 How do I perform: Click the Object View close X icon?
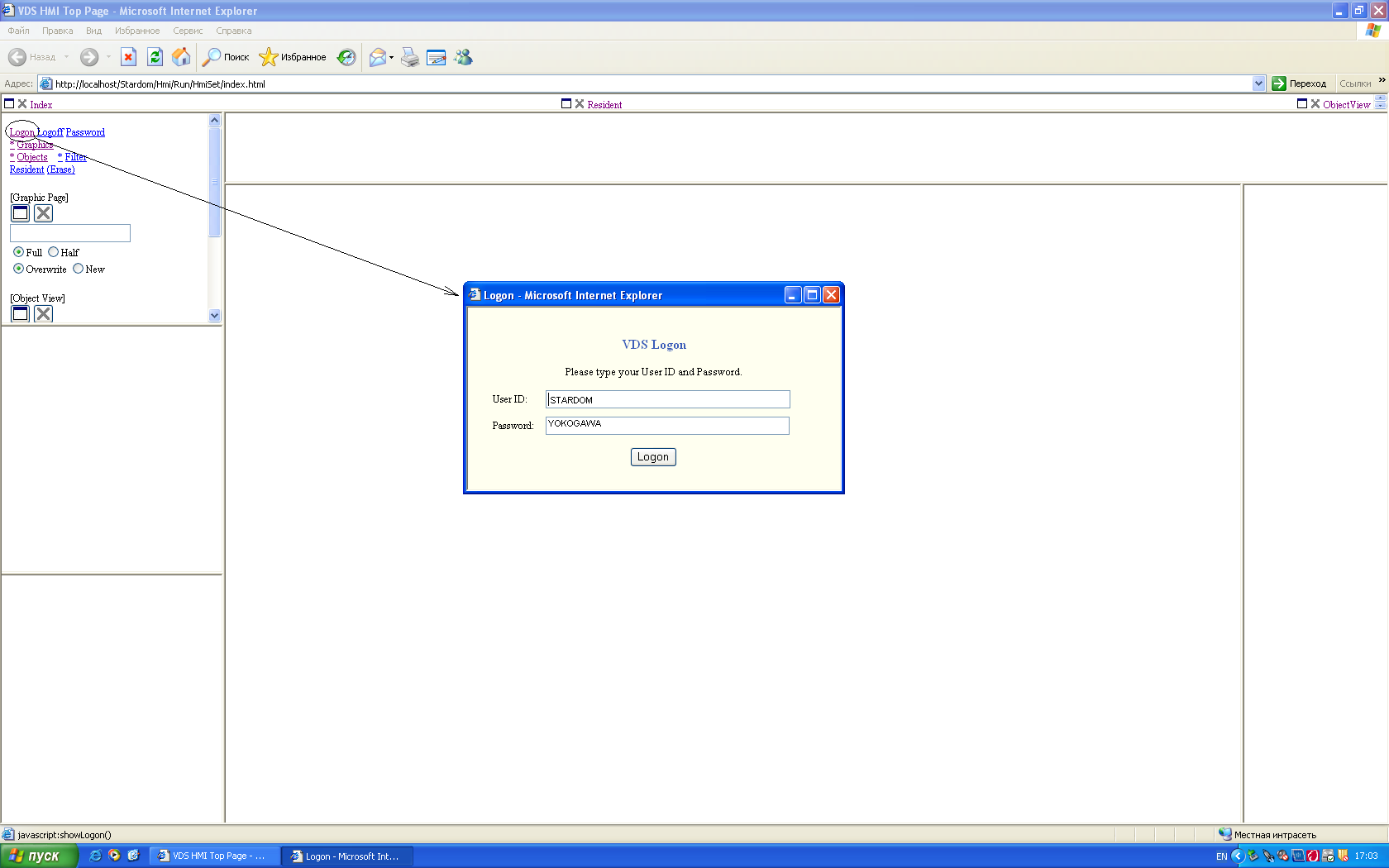point(44,313)
